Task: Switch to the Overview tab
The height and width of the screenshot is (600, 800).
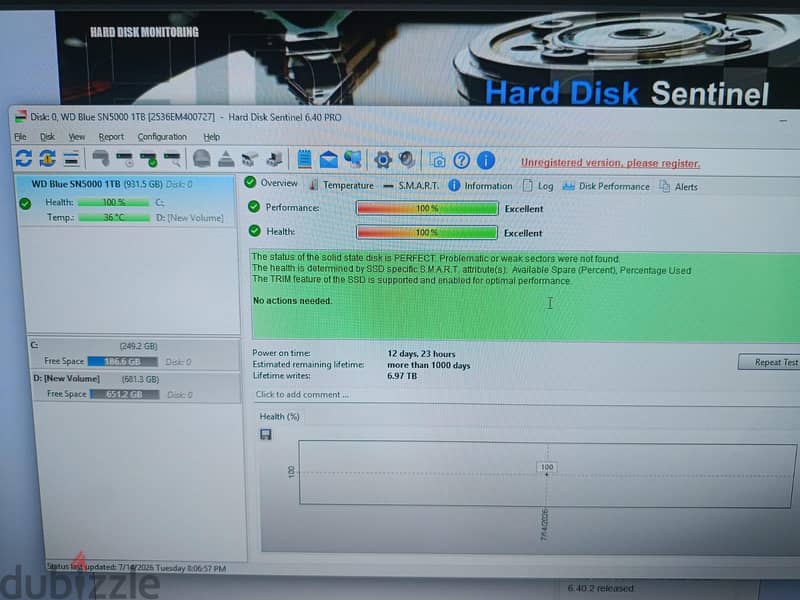Action: tap(271, 183)
